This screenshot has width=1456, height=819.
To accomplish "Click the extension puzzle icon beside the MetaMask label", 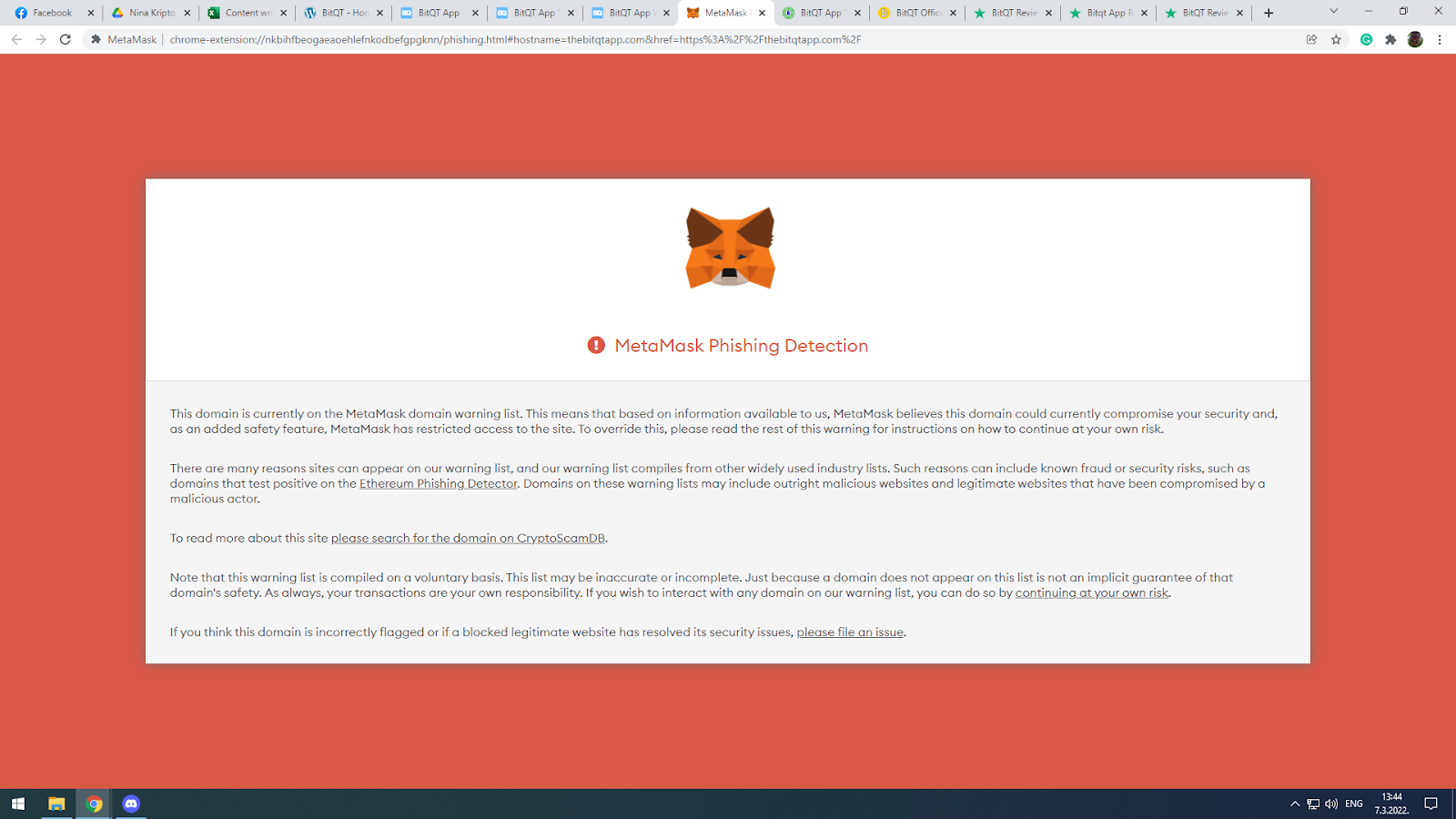I will click(x=96, y=39).
